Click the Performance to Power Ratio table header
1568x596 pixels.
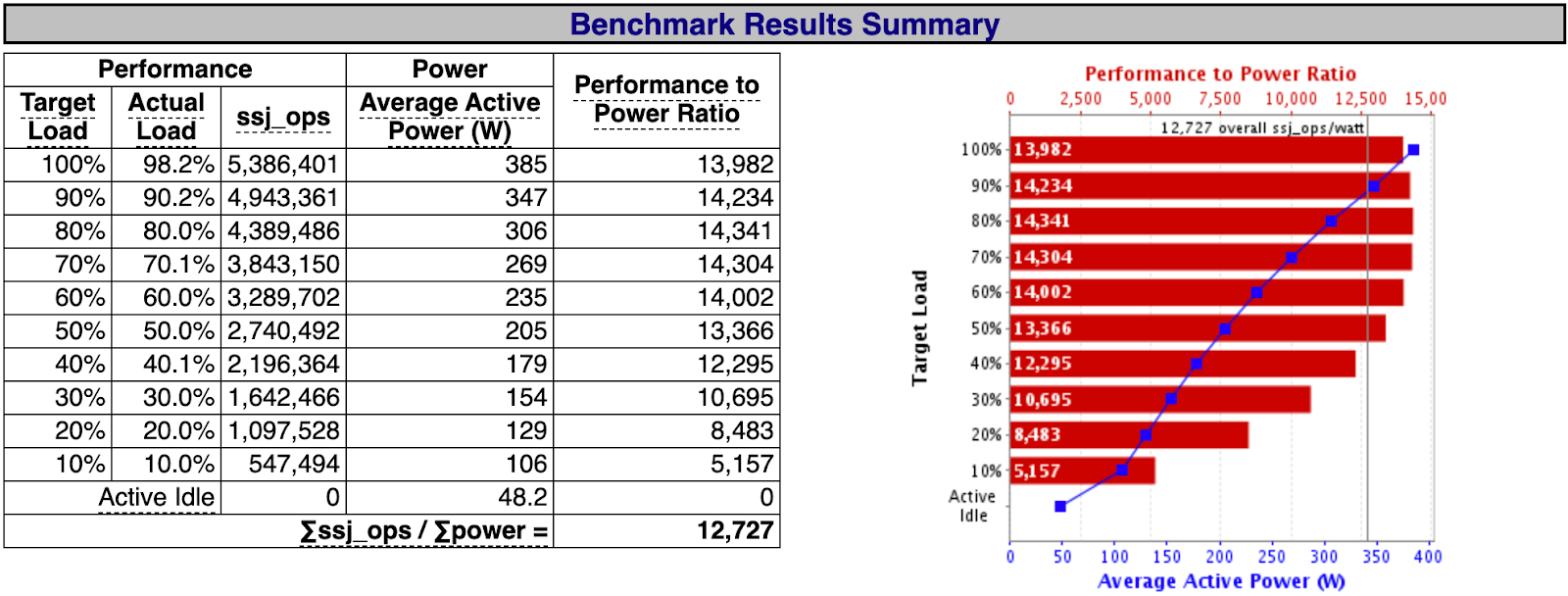(x=666, y=100)
